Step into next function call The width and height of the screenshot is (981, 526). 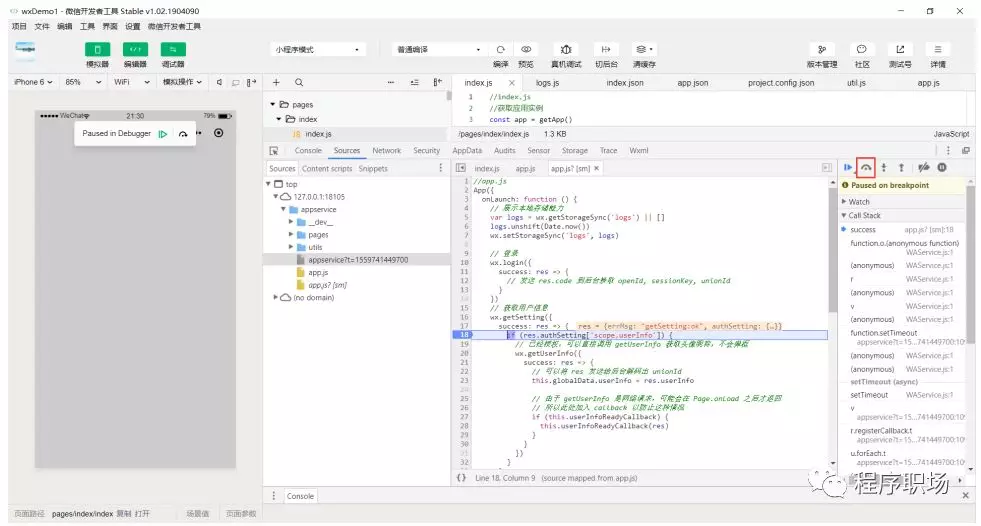click(x=883, y=167)
